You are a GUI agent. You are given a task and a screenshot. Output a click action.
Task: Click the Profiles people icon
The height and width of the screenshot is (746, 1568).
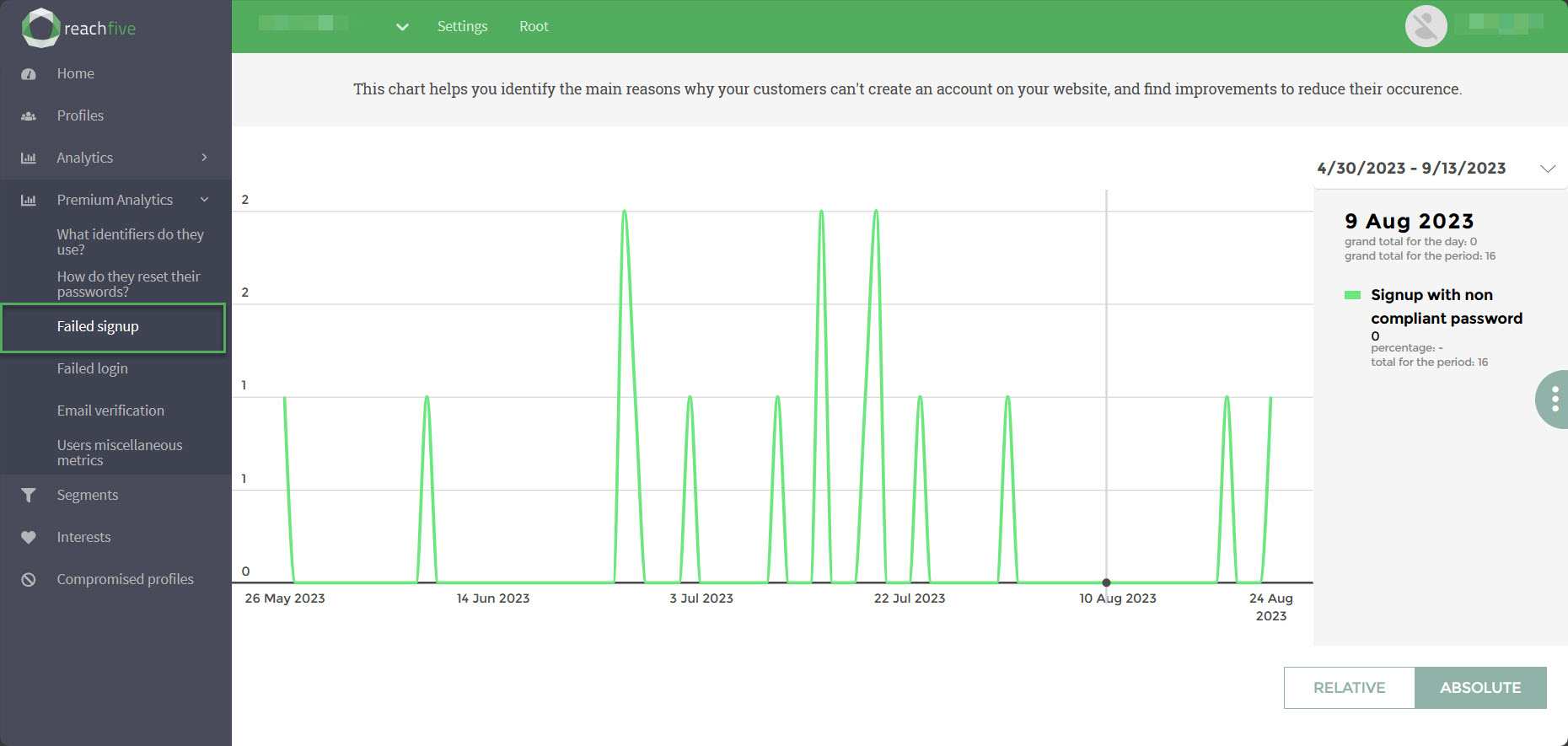point(29,116)
